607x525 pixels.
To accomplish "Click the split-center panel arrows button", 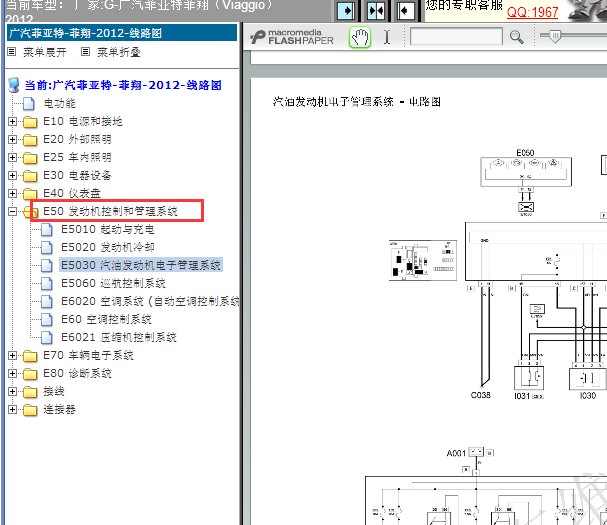I will click(x=376, y=11).
